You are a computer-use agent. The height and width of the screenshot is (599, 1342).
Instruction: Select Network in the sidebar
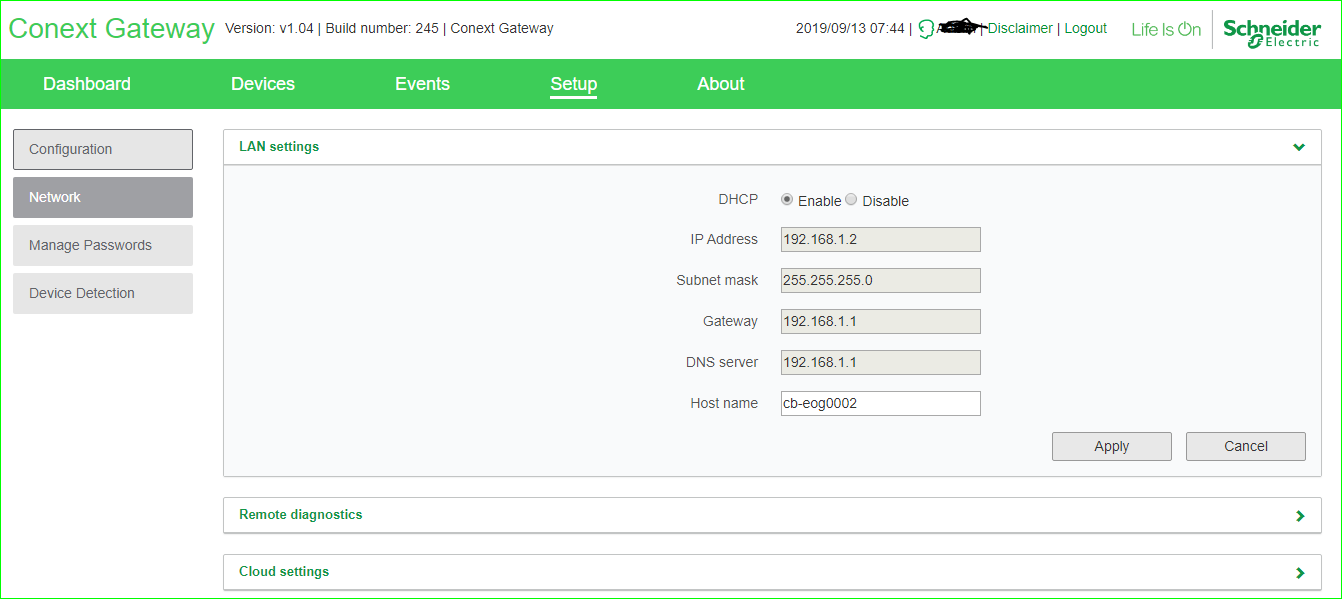click(x=103, y=197)
